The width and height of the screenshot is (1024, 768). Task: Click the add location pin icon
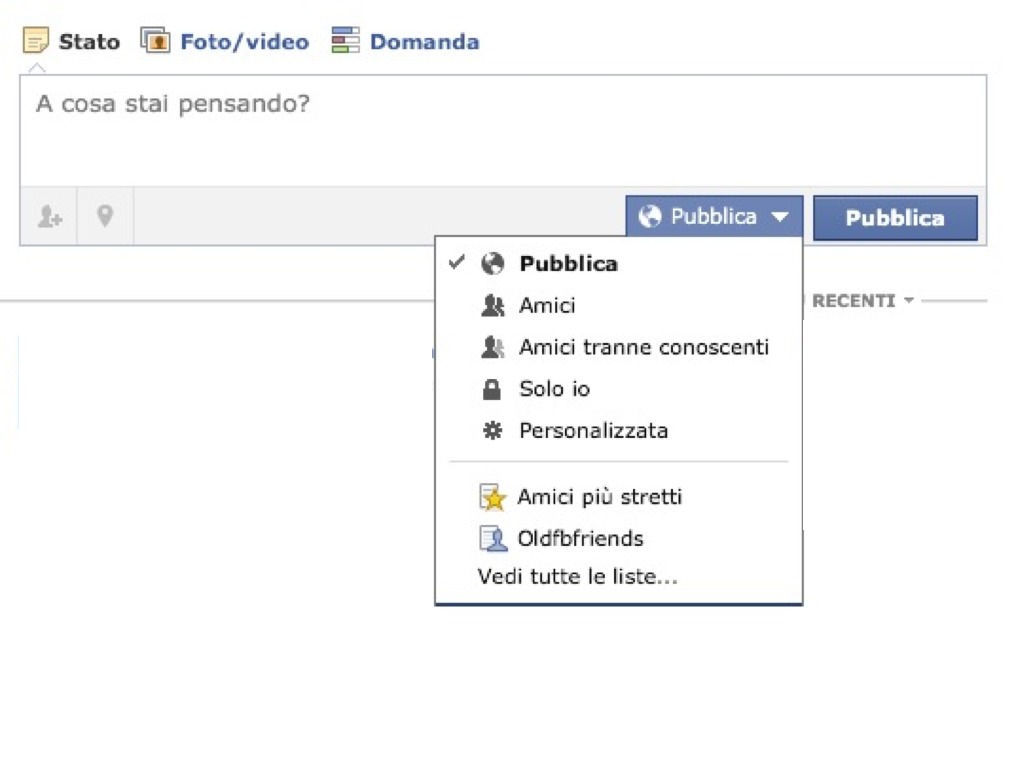[105, 216]
